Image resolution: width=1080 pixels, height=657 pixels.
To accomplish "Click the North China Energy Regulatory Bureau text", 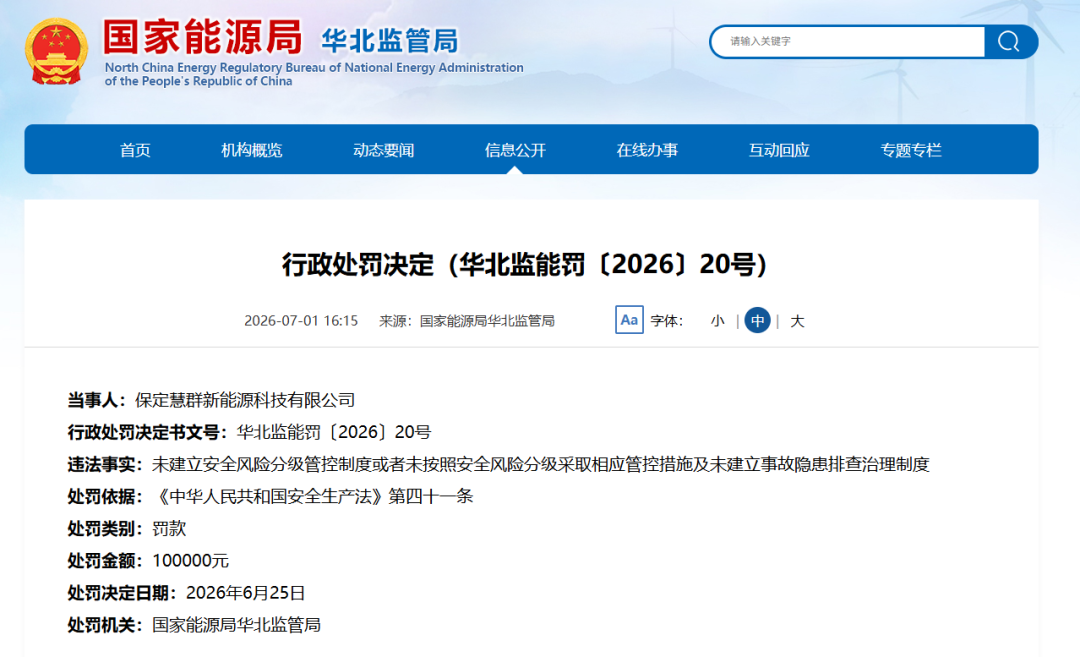I will click(314, 74).
